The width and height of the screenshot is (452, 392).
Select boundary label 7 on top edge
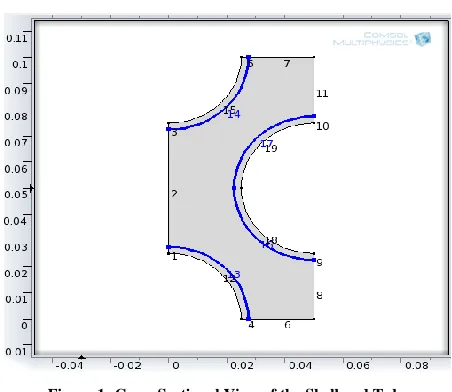[x=287, y=64]
